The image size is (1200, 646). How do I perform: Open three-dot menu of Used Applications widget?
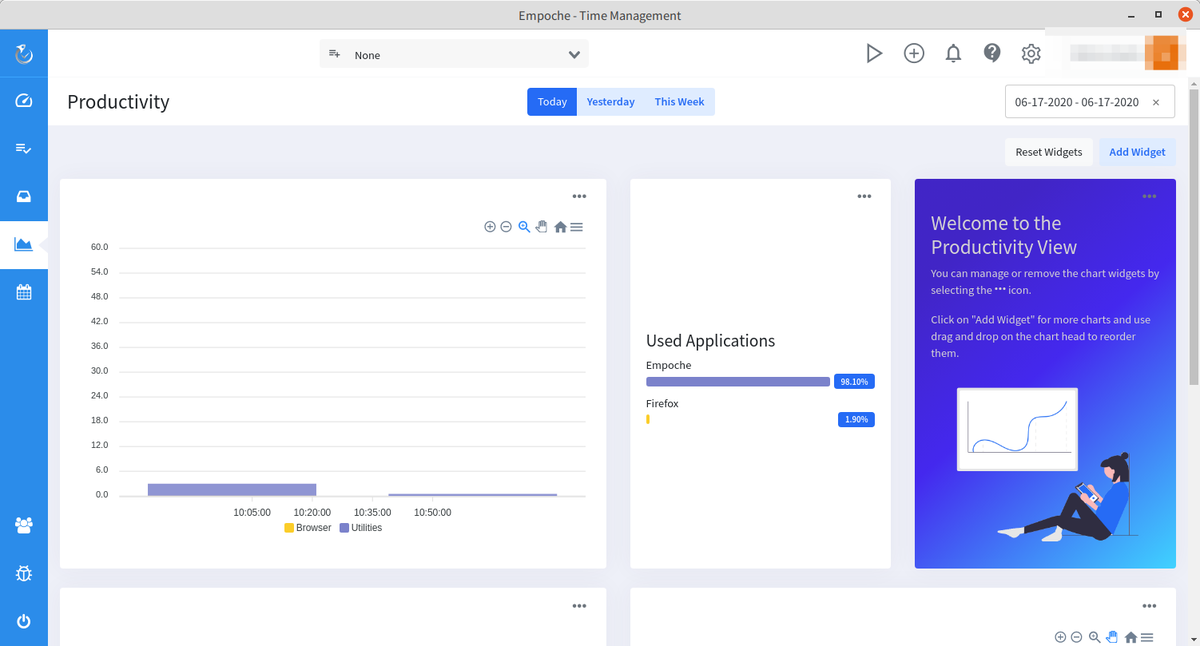(x=864, y=197)
